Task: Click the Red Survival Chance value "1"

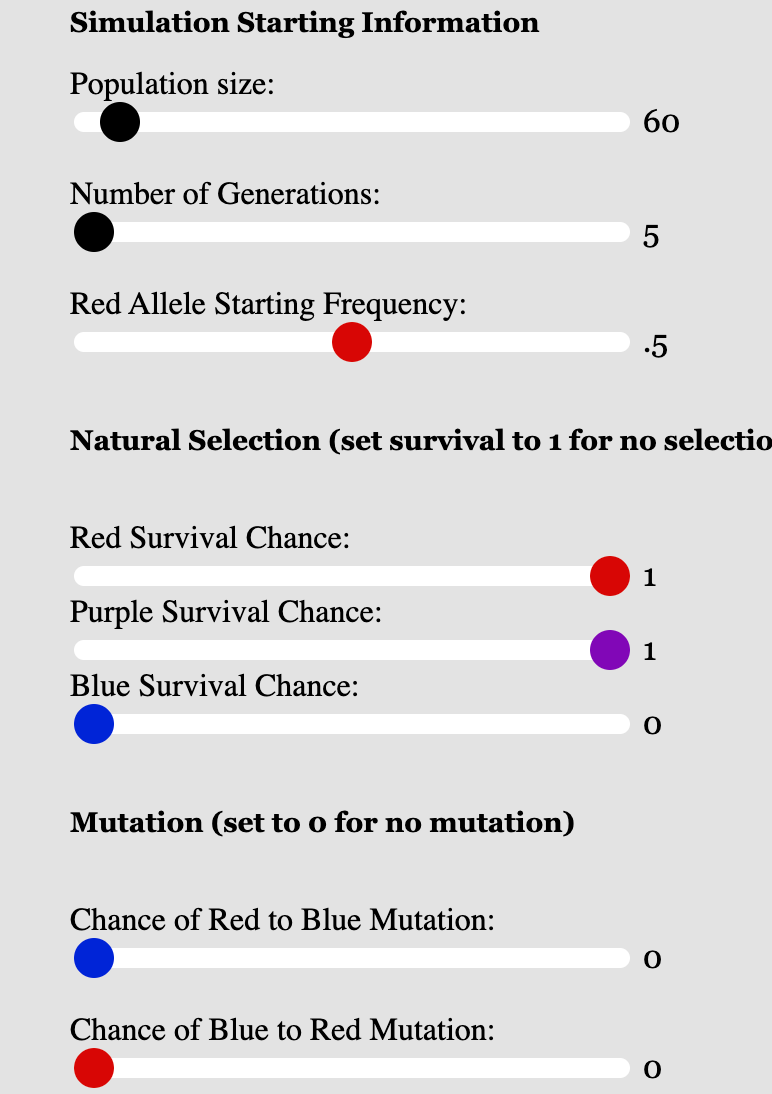Action: click(650, 577)
